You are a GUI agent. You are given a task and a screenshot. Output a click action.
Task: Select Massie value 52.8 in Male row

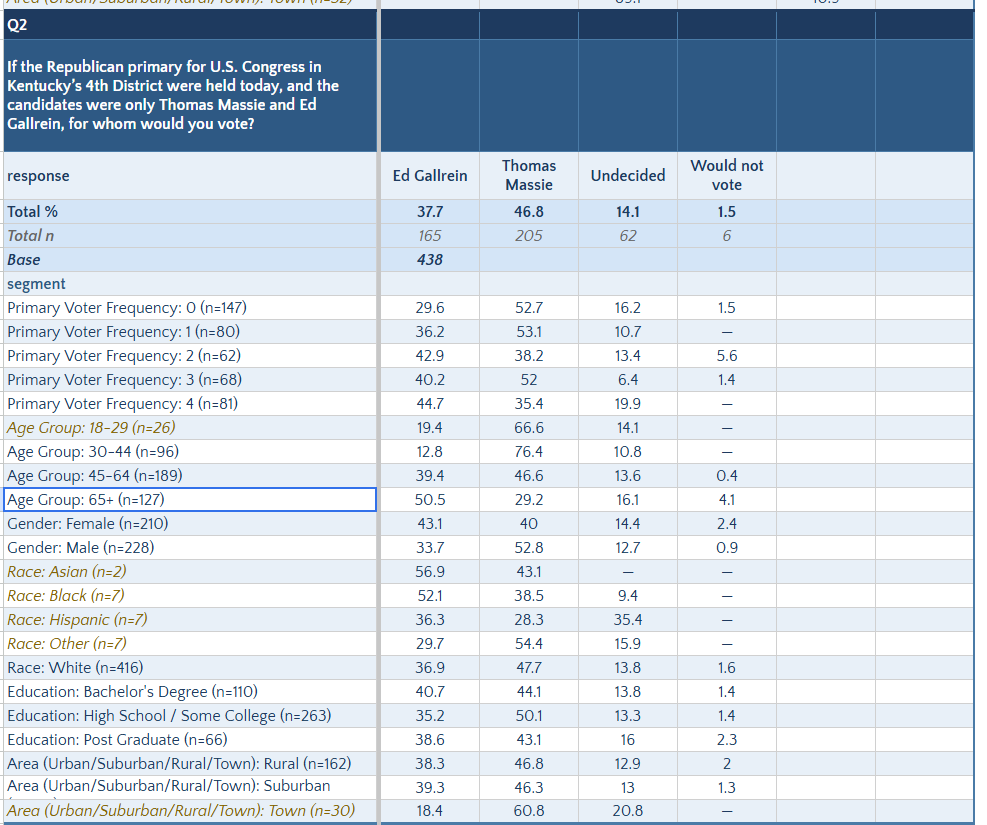tap(529, 547)
